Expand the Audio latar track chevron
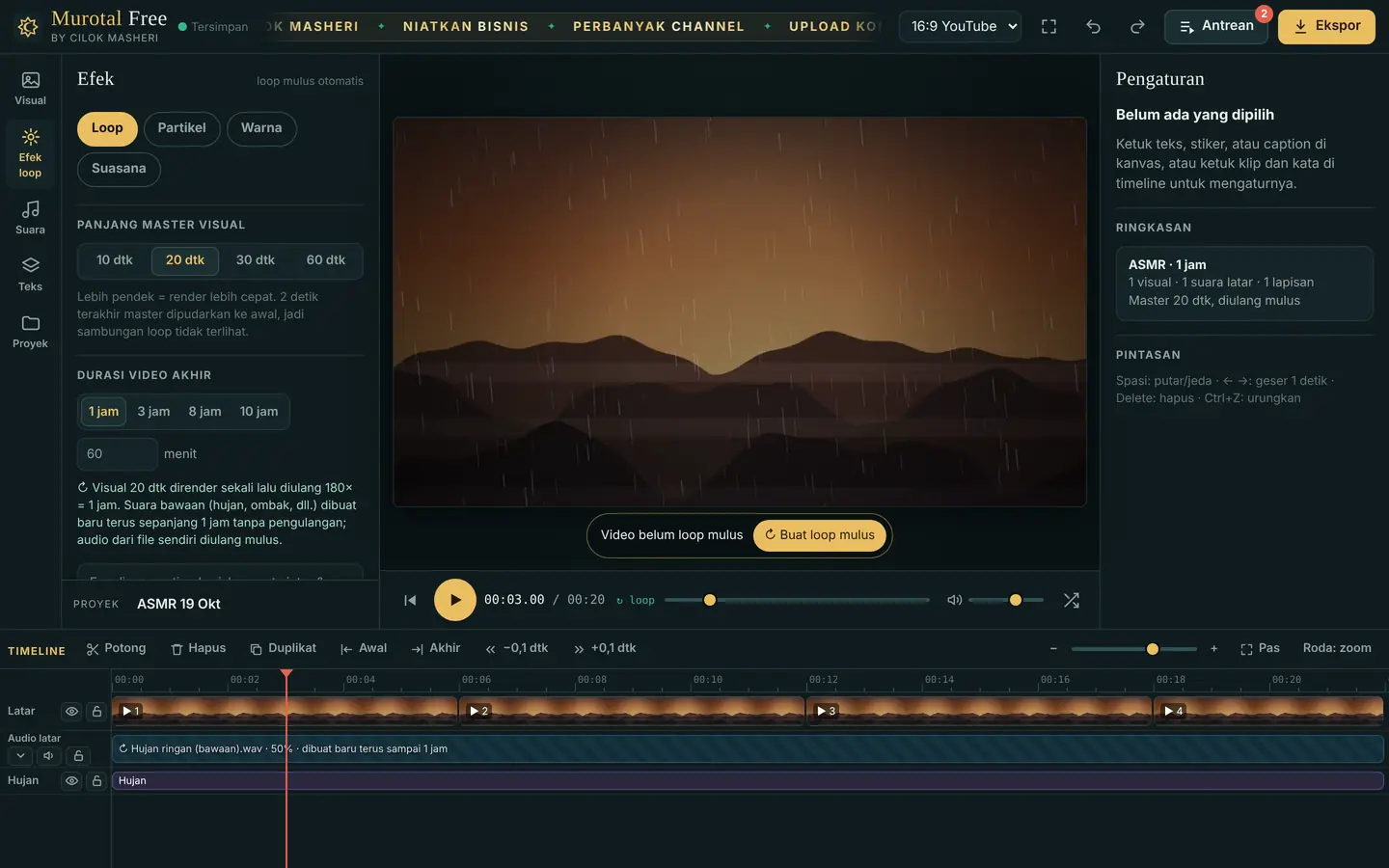 click(20, 756)
